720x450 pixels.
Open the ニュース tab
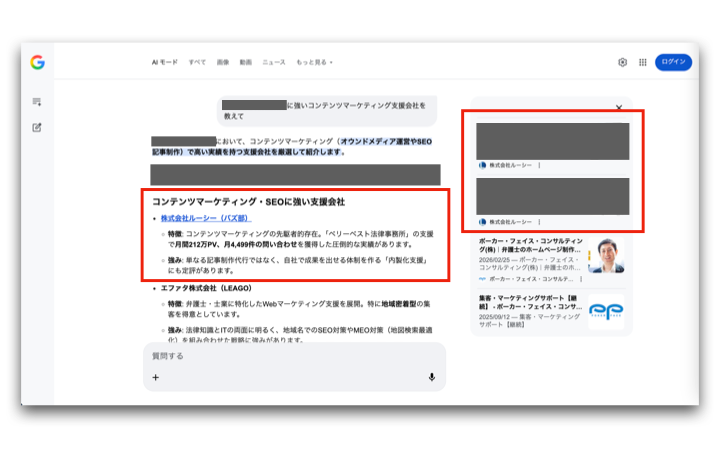coord(273,62)
